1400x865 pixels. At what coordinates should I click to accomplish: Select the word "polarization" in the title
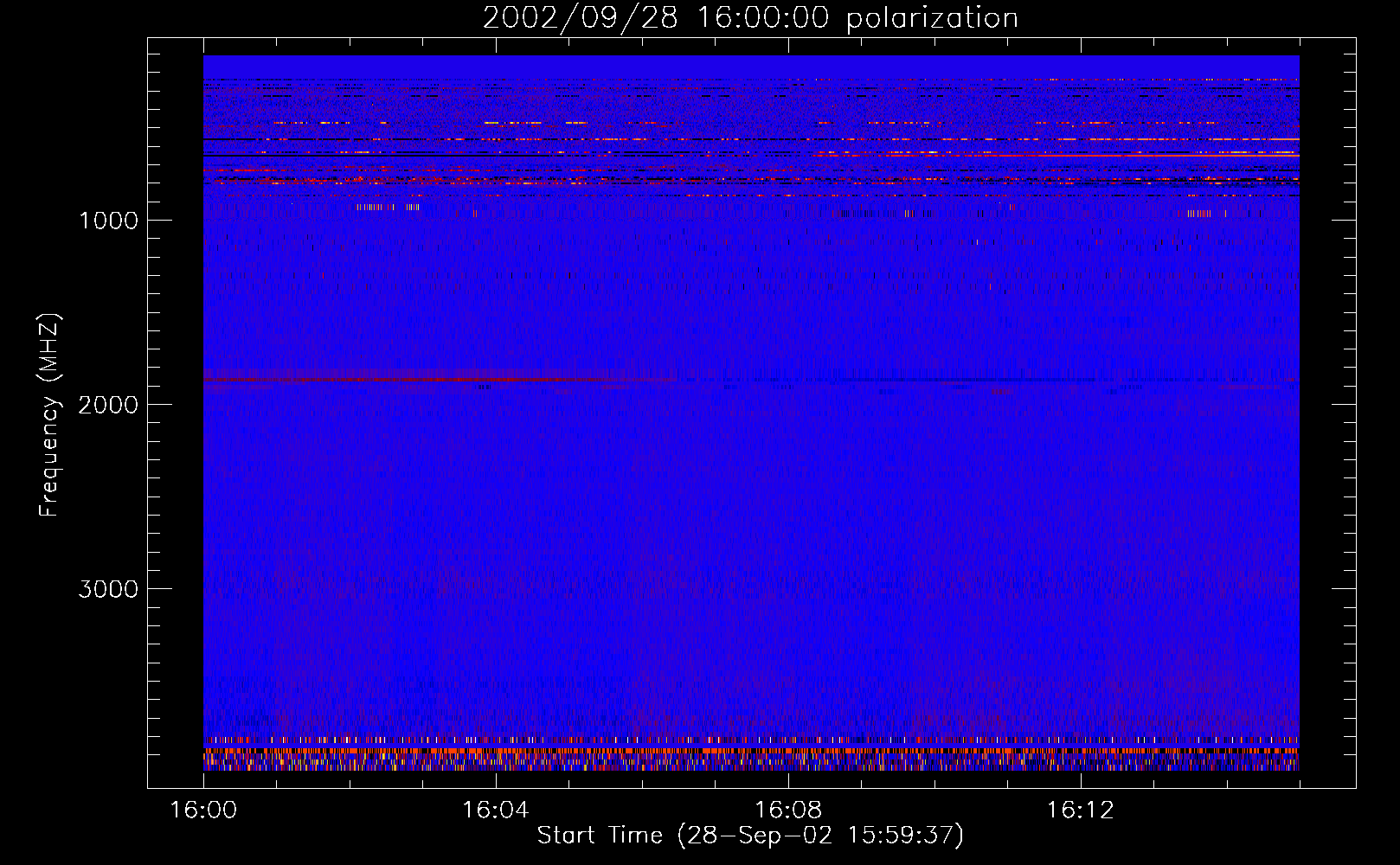pos(931,18)
